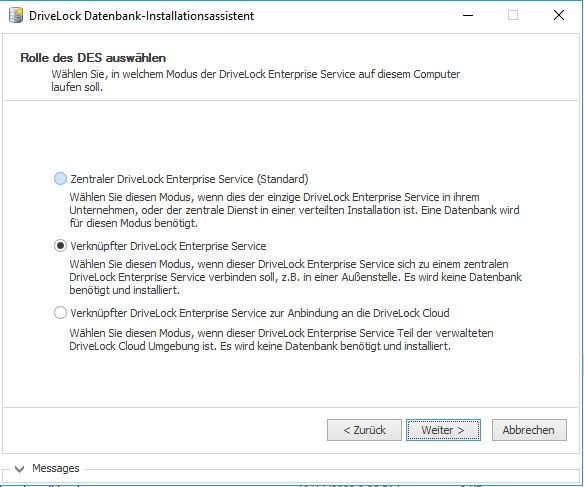The image size is (584, 487).
Task: Select the Zentraler DriveLock Enterprise Service radio button
Action: (60, 179)
